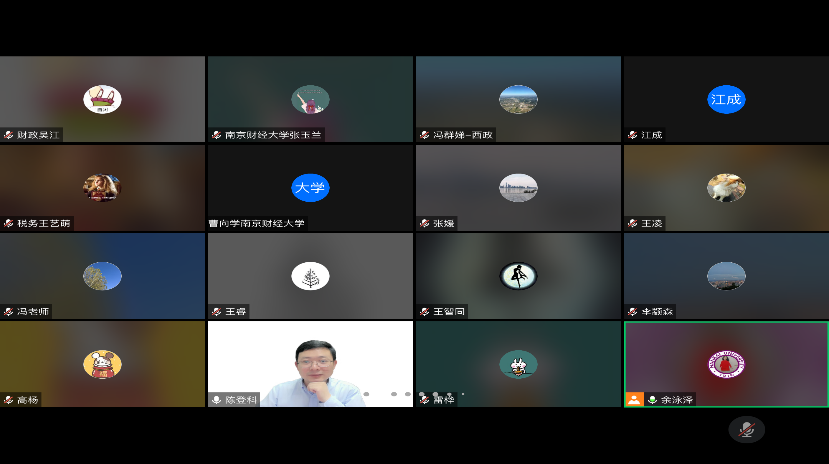
Task: Click the blue 江成 avatar circle
Action: pyautogui.click(x=726, y=99)
